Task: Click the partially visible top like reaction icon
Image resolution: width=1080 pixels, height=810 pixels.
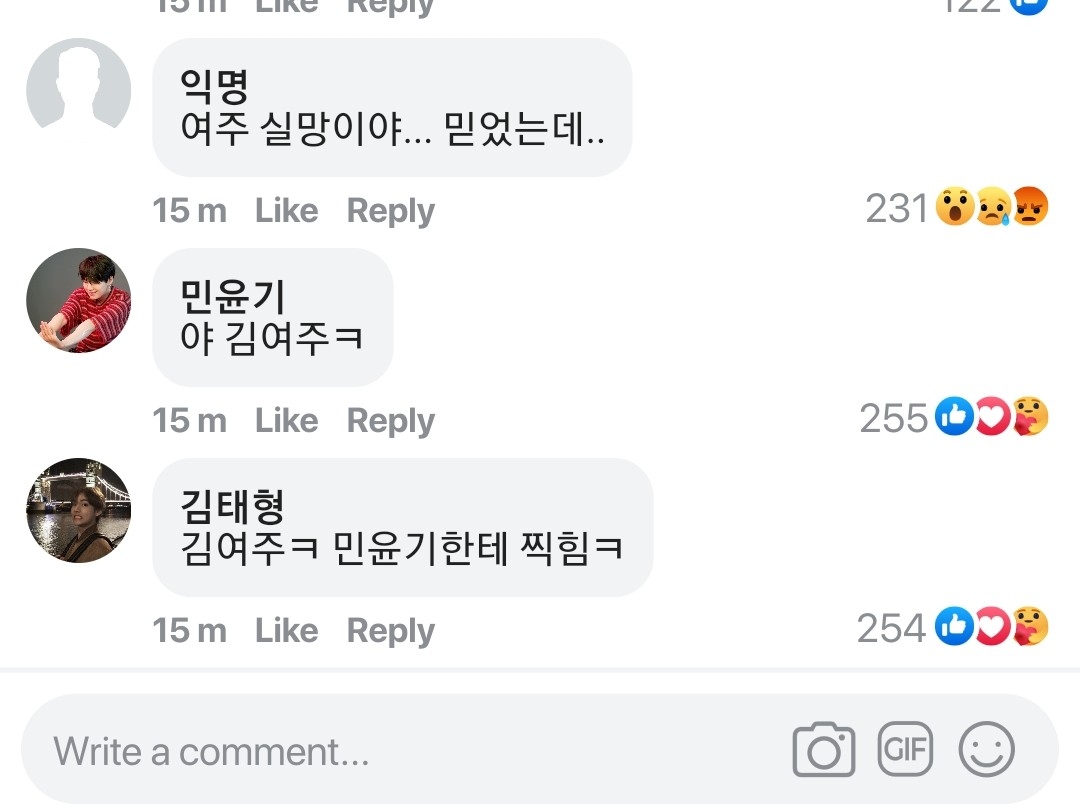Action: [x=1030, y=5]
